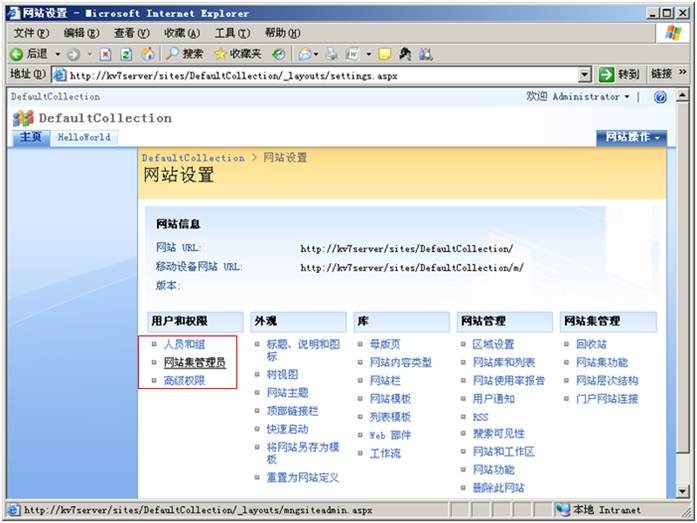Image resolution: width=697 pixels, height=523 pixels.
Task: Open the 门户网站连接 link
Action: [x=607, y=399]
